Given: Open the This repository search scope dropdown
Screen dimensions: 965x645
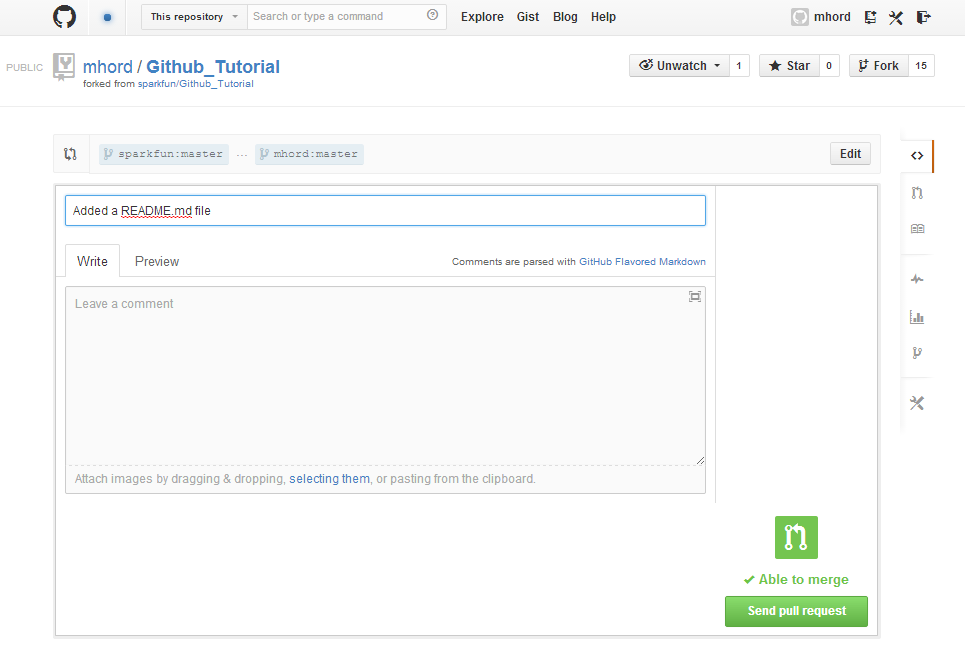Looking at the screenshot, I should [194, 17].
